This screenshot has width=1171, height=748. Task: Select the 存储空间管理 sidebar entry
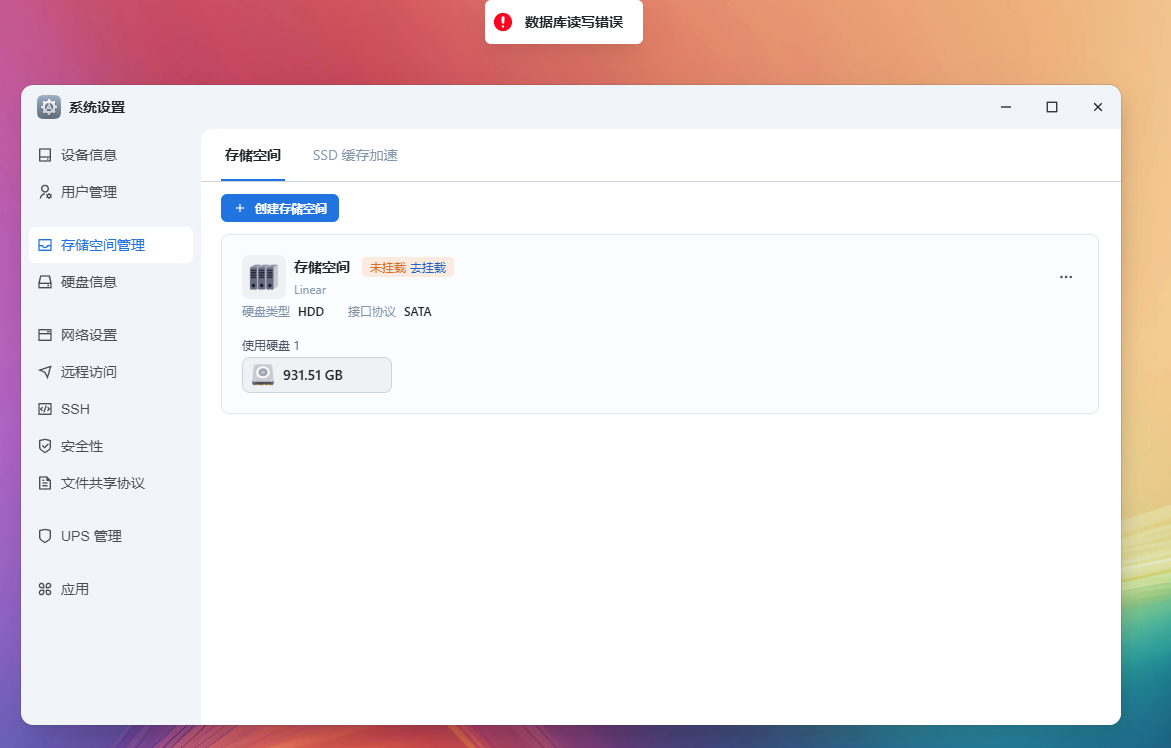pos(111,246)
